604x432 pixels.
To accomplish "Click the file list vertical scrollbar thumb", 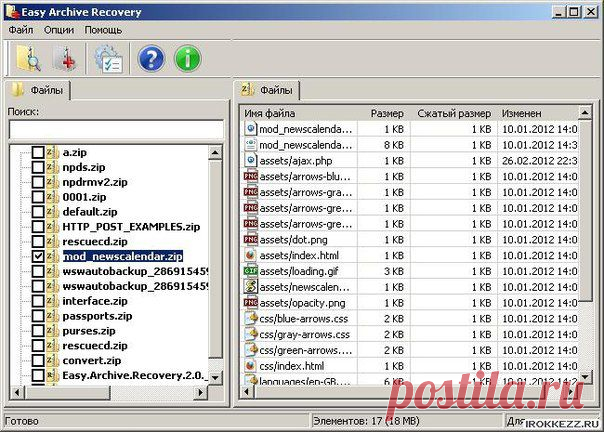I will [x=585, y=210].
